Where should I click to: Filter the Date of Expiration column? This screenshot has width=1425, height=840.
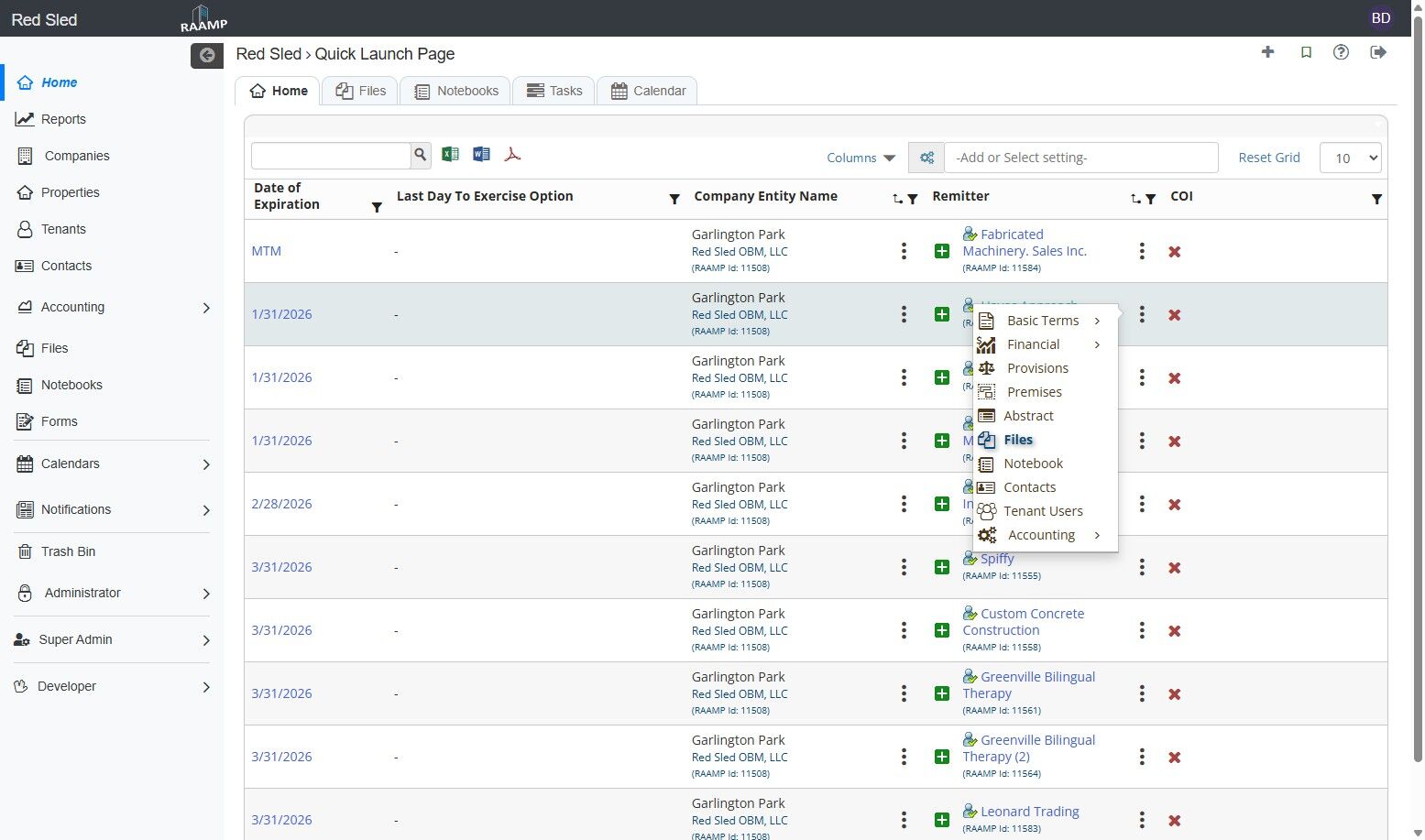tap(377, 207)
